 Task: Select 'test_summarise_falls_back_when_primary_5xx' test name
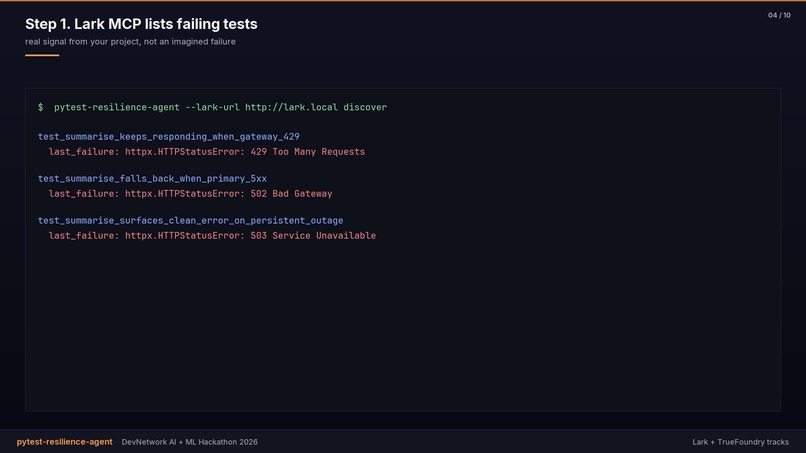tap(152, 178)
